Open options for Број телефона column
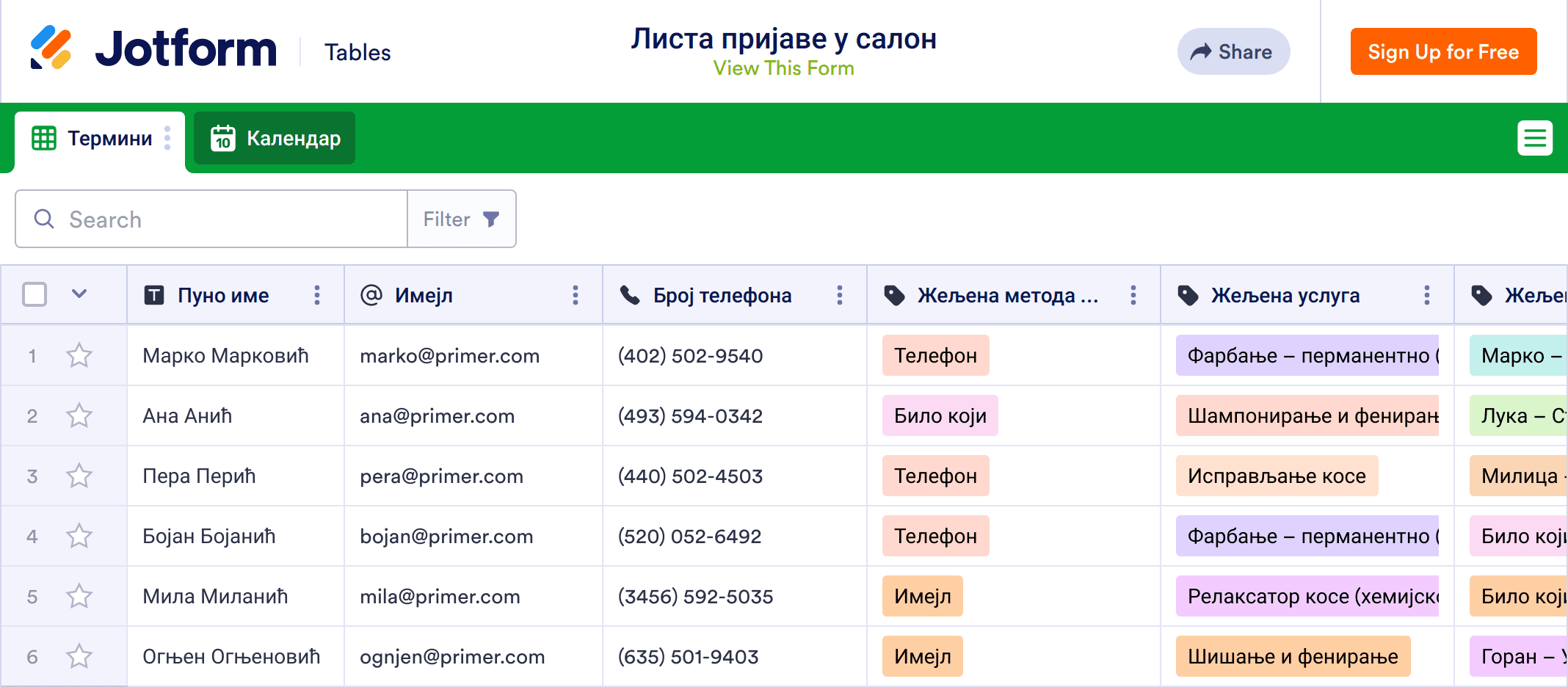This screenshot has height=687, width=1568. point(840,295)
